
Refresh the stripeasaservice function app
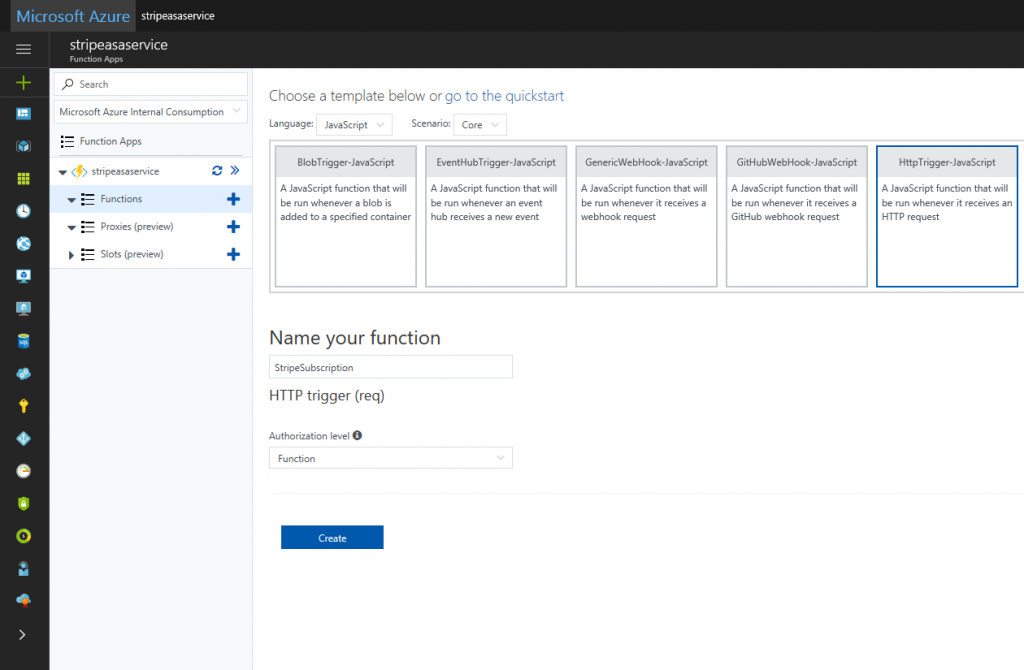(x=217, y=170)
